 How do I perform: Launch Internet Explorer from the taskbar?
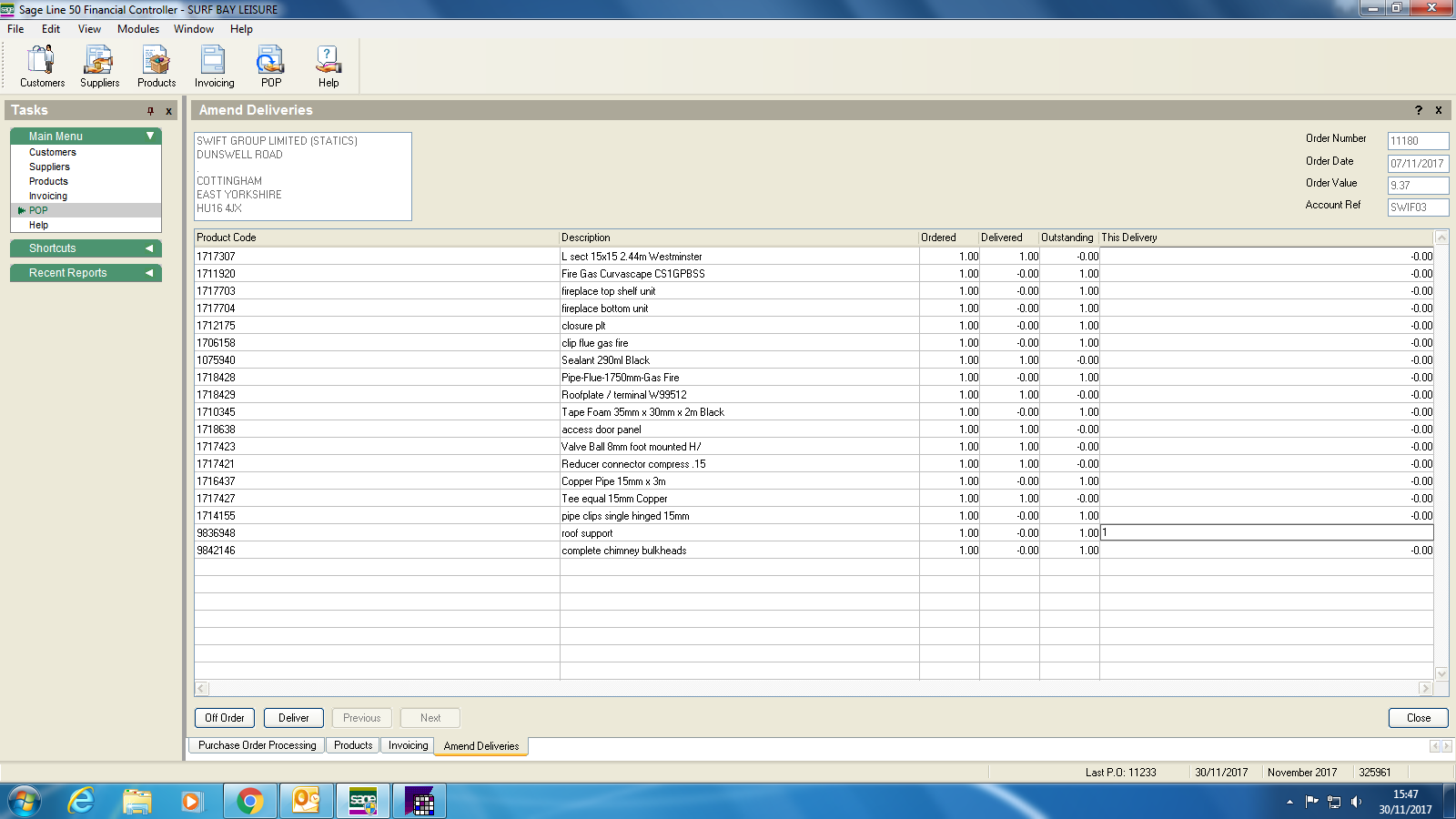(x=81, y=801)
